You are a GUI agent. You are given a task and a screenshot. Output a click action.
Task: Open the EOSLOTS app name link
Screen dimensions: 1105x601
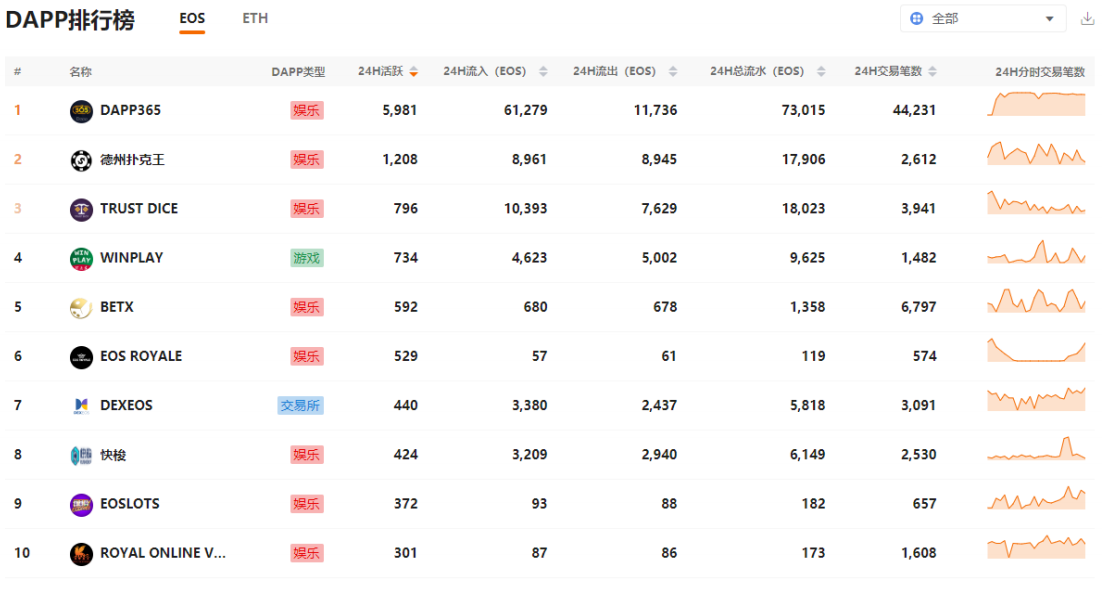click(x=130, y=504)
